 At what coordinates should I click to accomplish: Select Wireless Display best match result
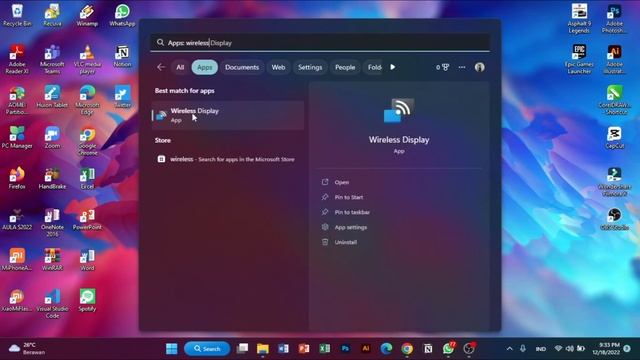pyautogui.click(x=228, y=115)
